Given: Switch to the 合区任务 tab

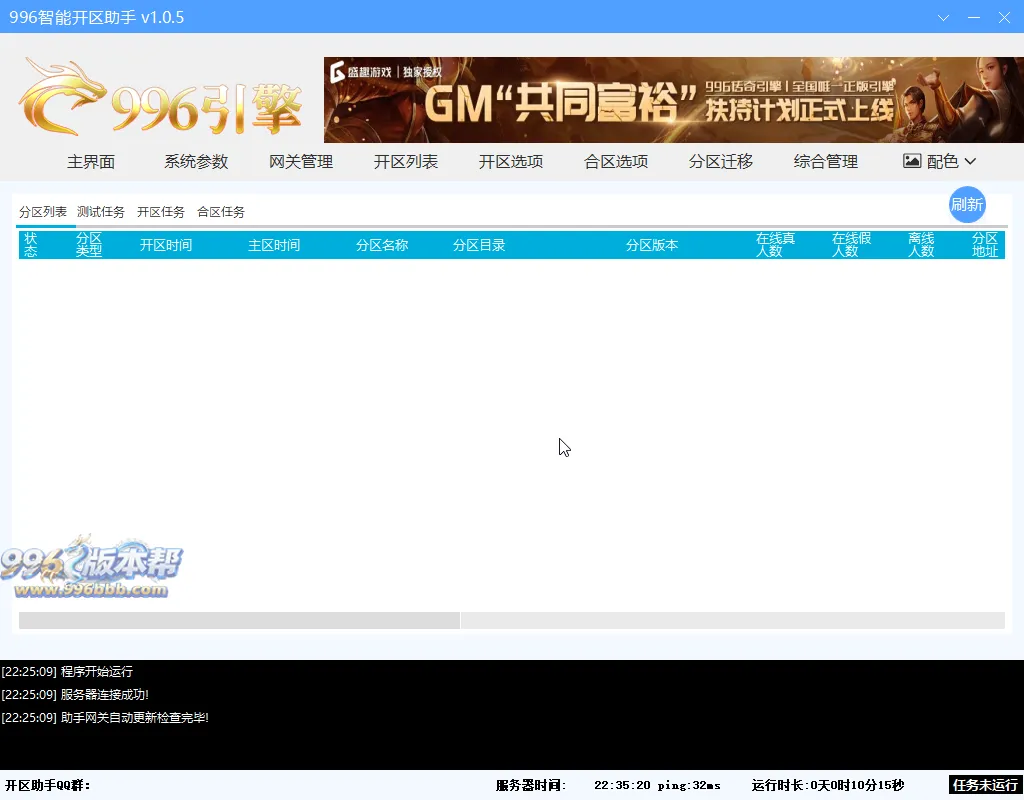Looking at the screenshot, I should pos(221,212).
